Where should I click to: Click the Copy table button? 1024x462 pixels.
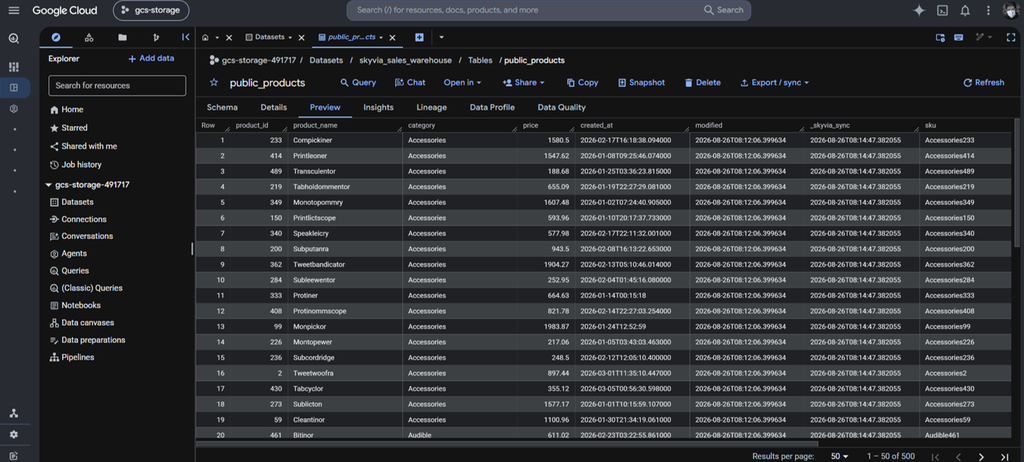point(583,82)
